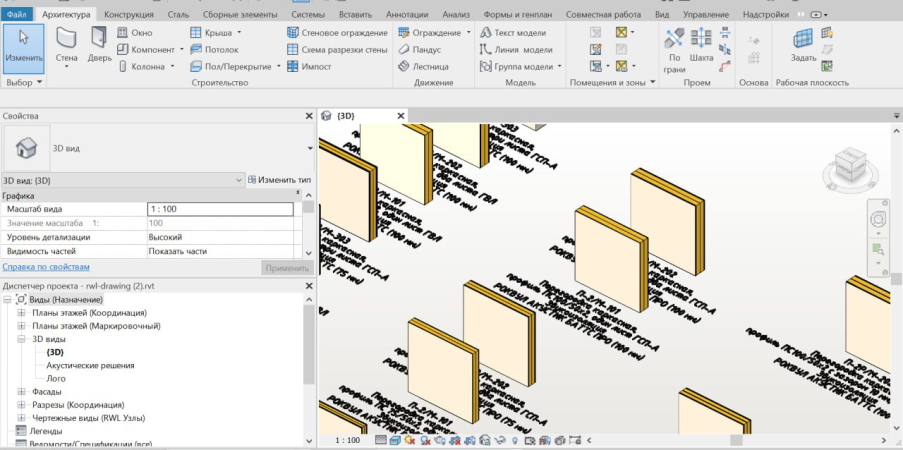
Task: Click the Шахта (Shaft) opening tool
Action: pos(701,46)
